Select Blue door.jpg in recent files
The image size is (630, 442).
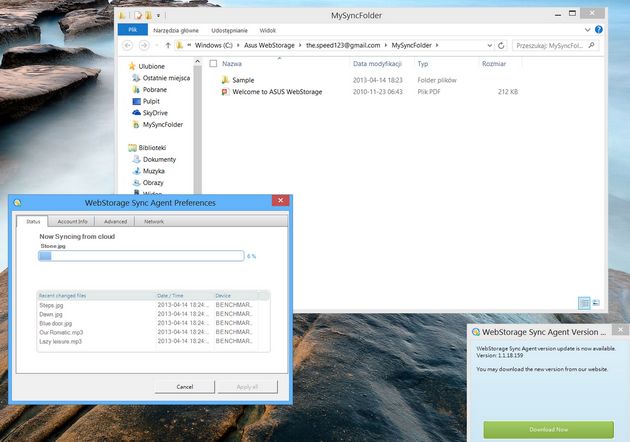[55, 323]
